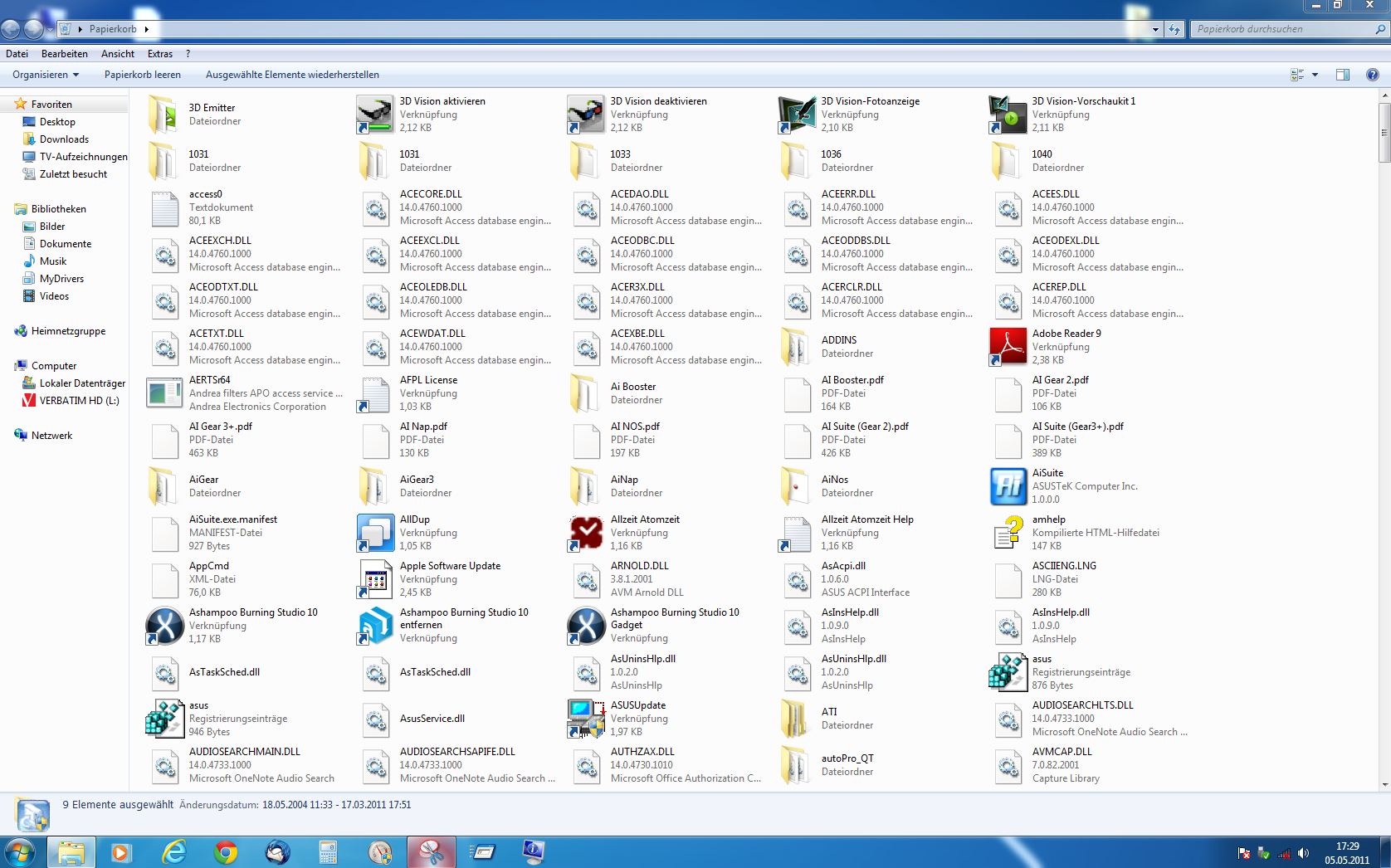Select the AERTSr64 Andrea filters icon
The width and height of the screenshot is (1391, 868).
tap(164, 393)
